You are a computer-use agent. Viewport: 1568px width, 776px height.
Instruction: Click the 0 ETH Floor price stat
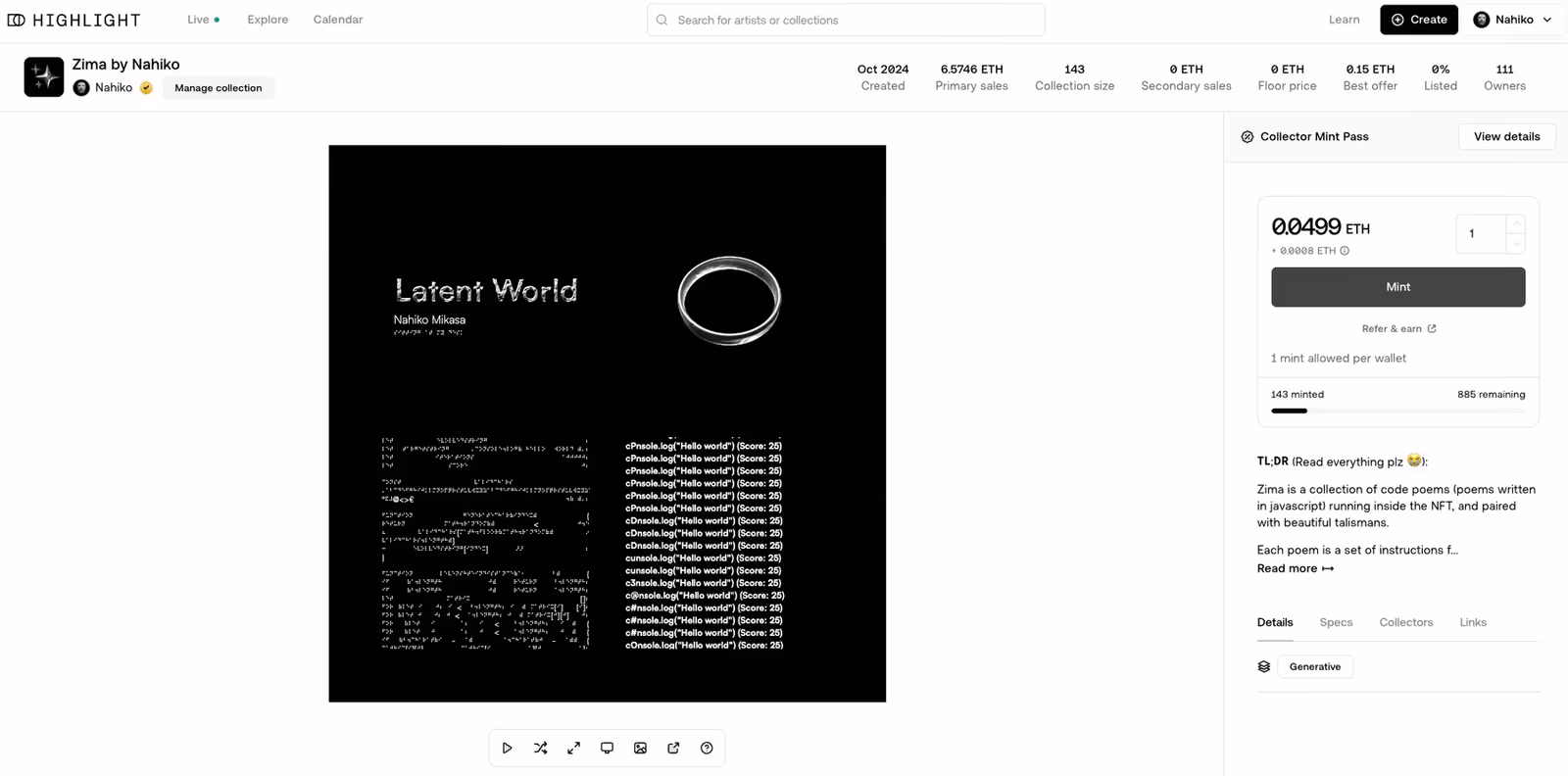click(1287, 77)
